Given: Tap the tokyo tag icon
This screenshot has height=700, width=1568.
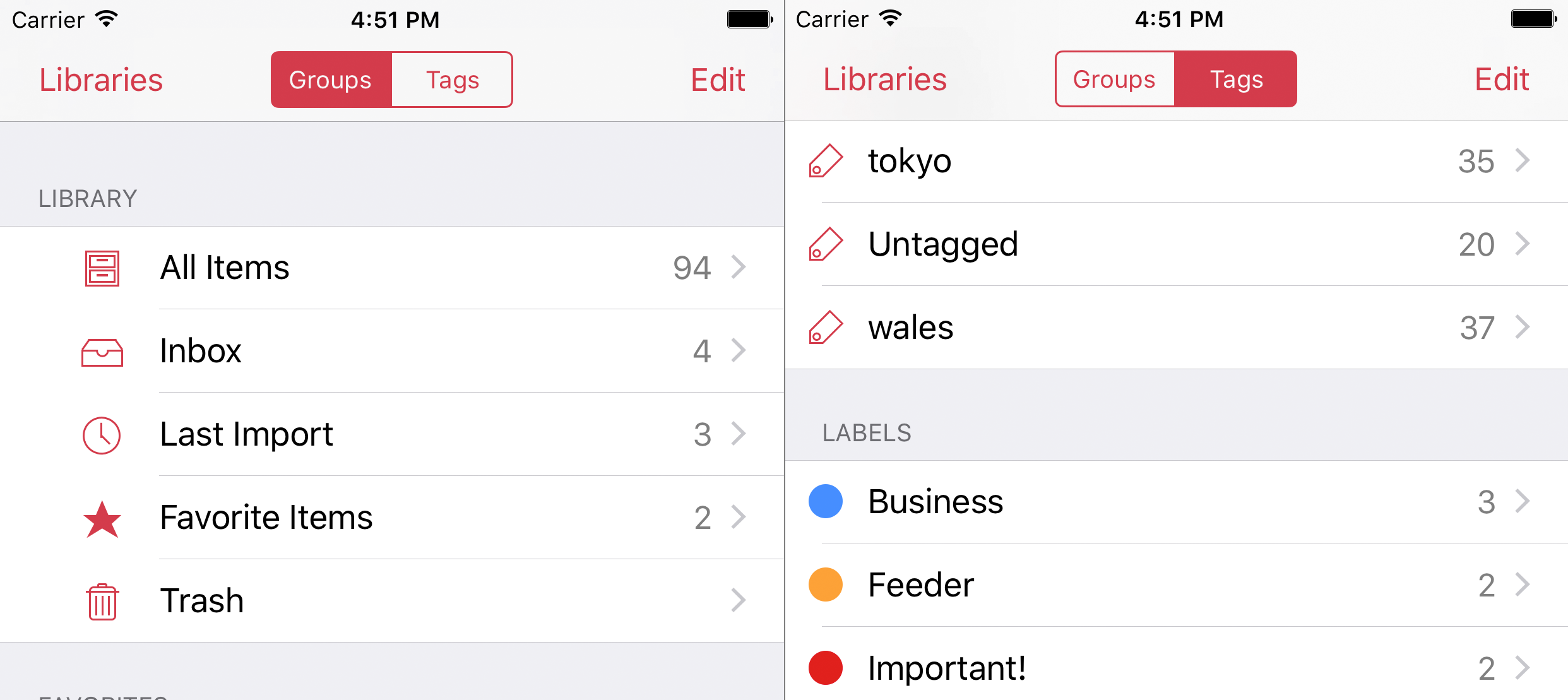Looking at the screenshot, I should [x=826, y=161].
